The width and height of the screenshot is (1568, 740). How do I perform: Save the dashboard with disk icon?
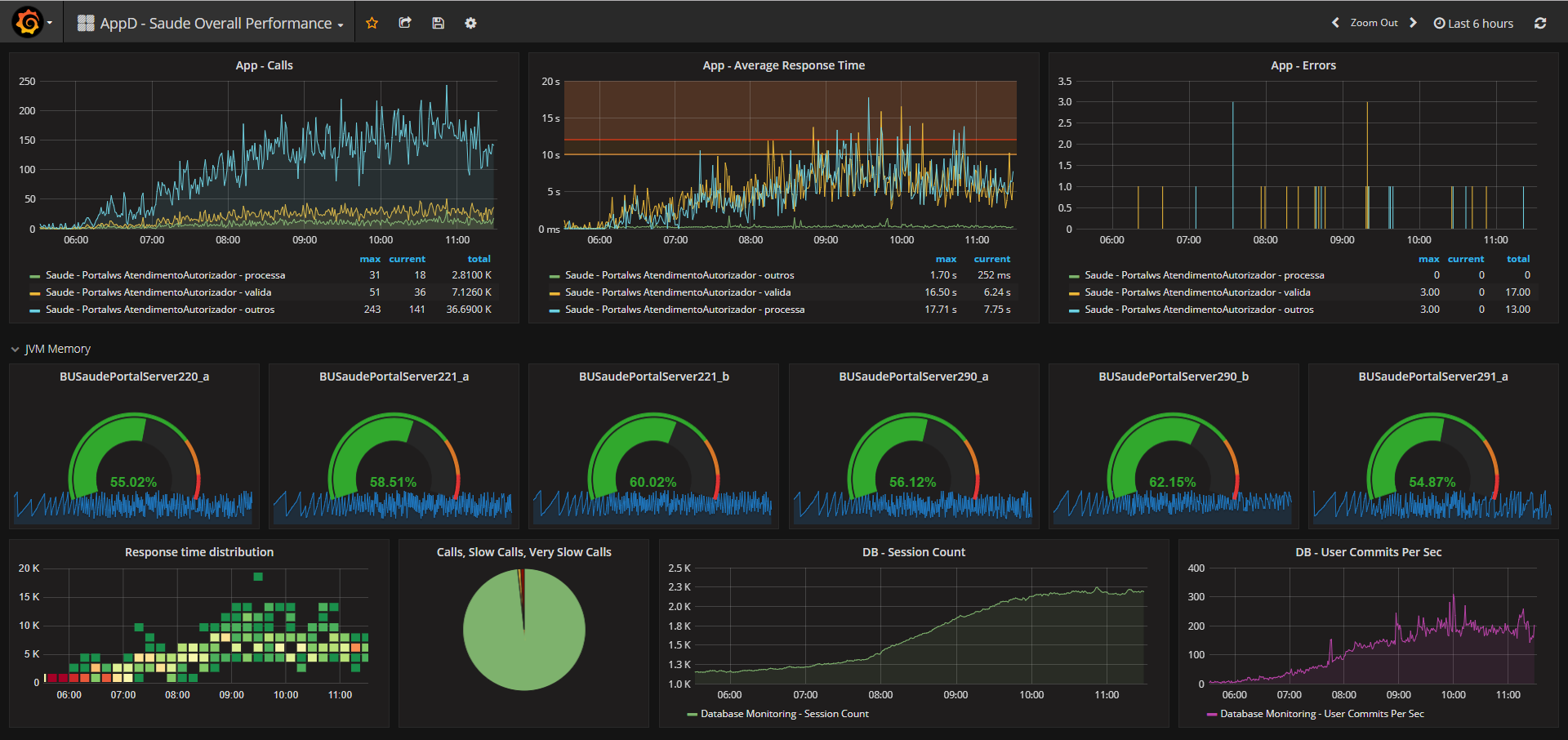[438, 23]
